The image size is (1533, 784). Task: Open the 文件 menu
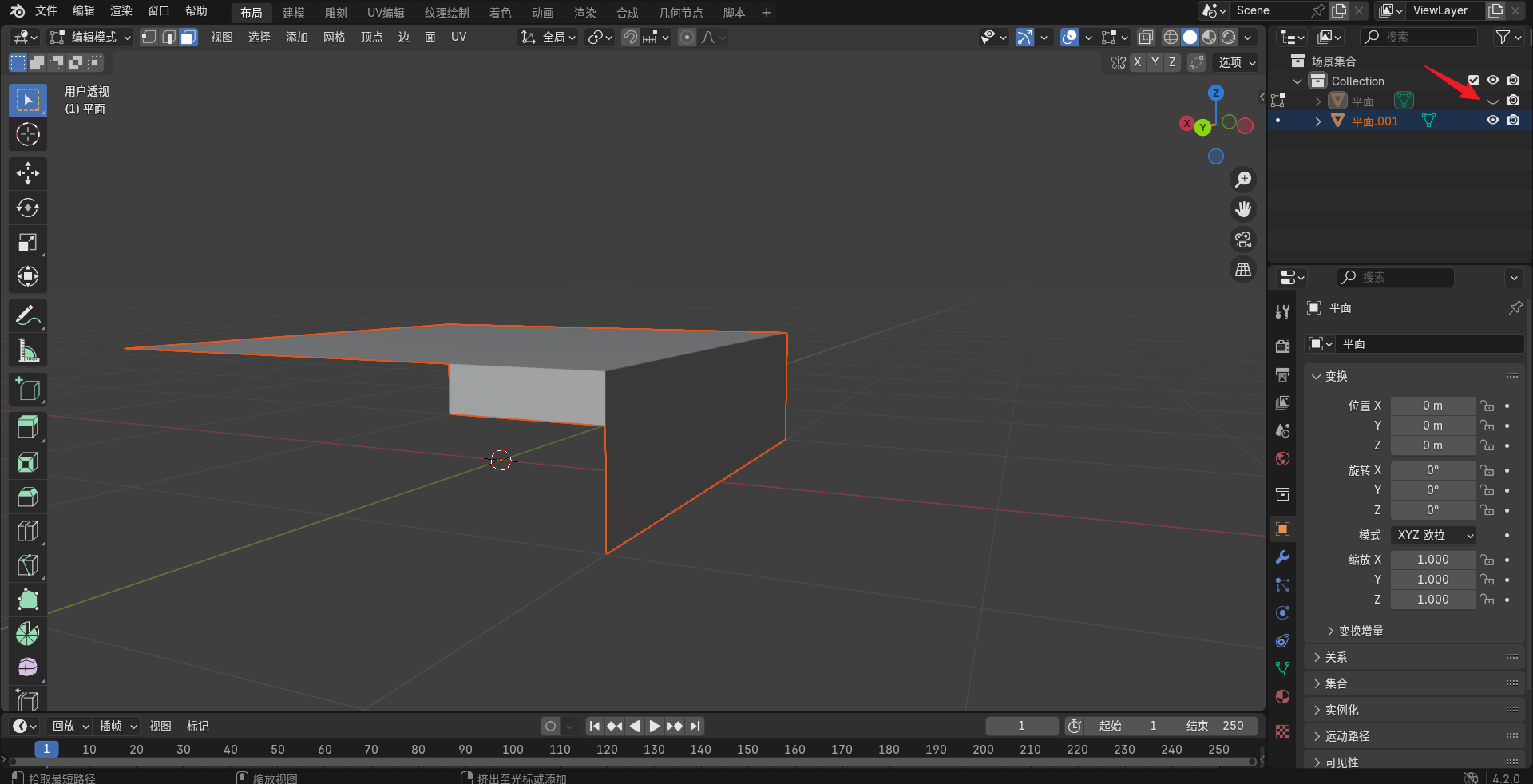pyautogui.click(x=46, y=11)
